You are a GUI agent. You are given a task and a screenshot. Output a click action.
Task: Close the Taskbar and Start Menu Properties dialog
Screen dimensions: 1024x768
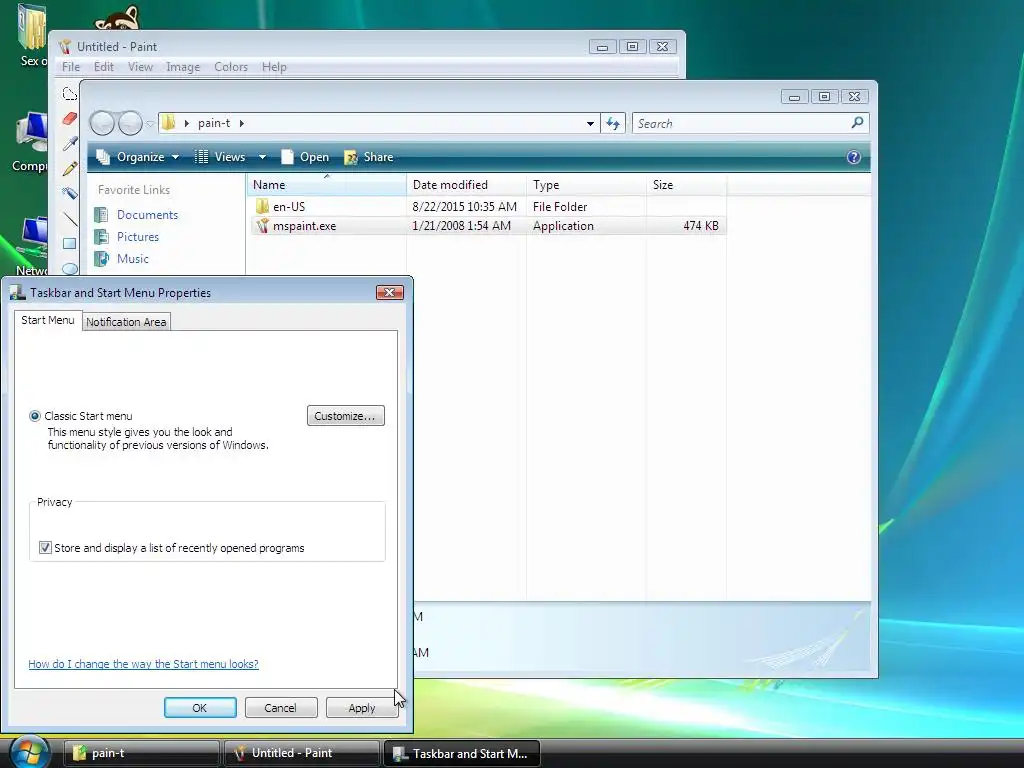pos(390,293)
